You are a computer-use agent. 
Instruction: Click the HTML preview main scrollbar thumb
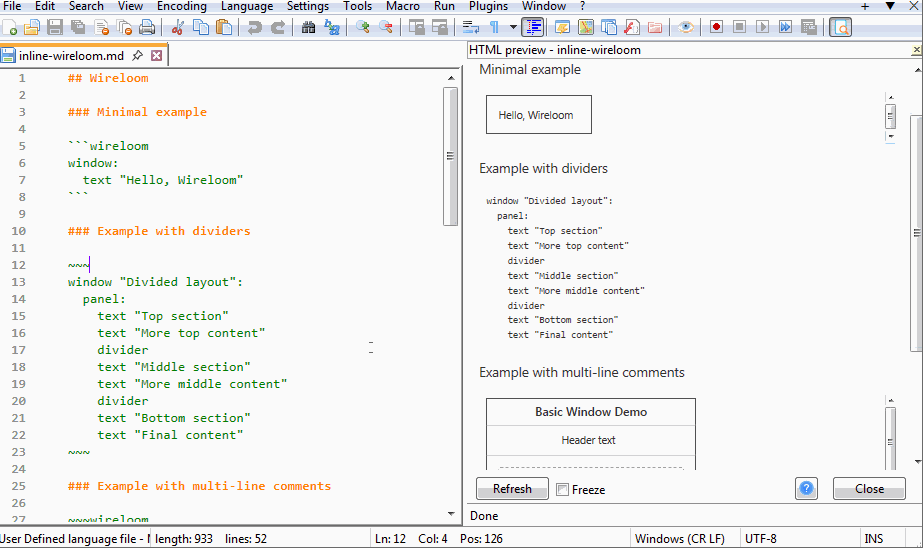[917, 233]
